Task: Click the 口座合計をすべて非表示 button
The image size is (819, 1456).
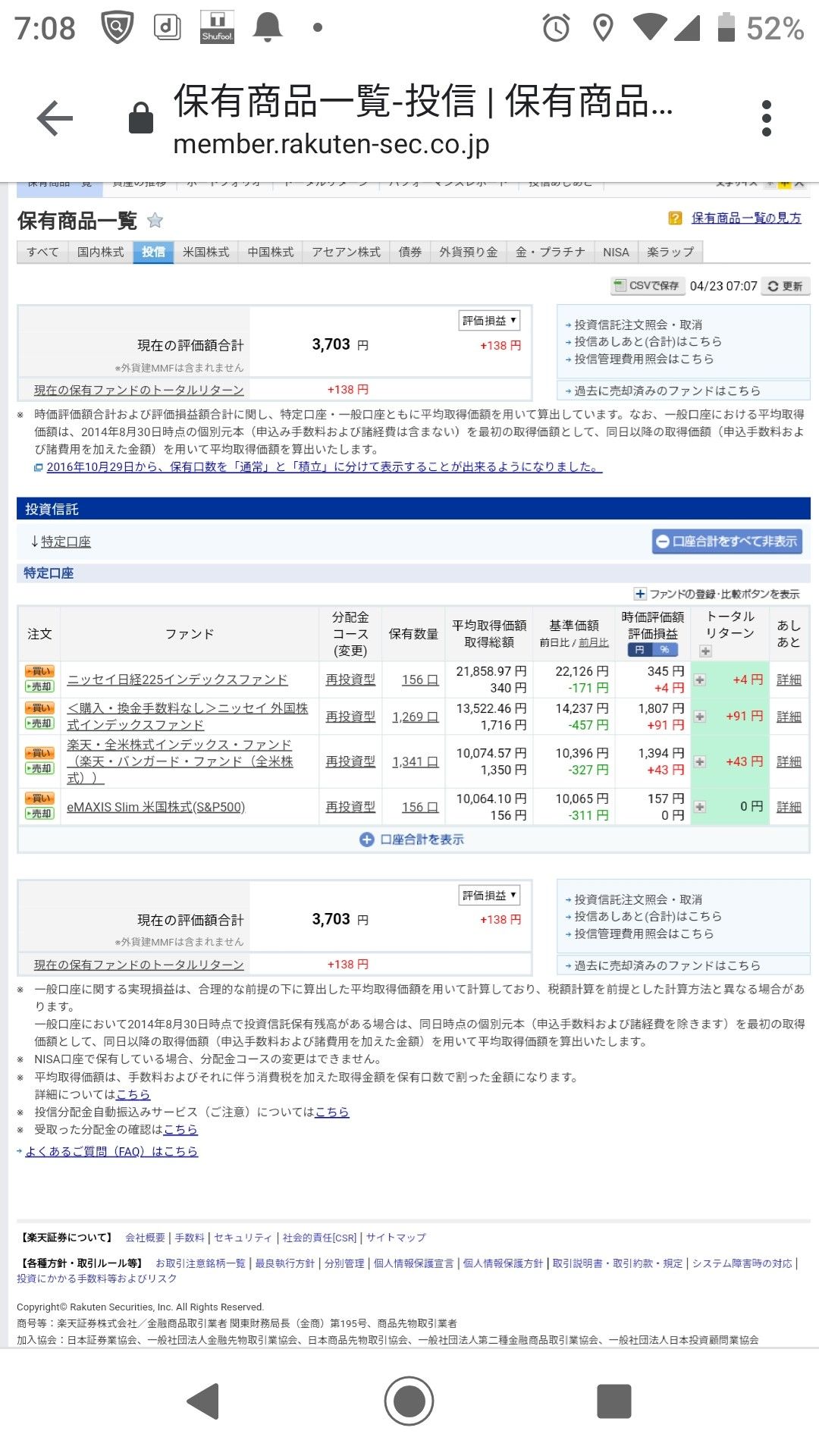Action: [x=727, y=541]
